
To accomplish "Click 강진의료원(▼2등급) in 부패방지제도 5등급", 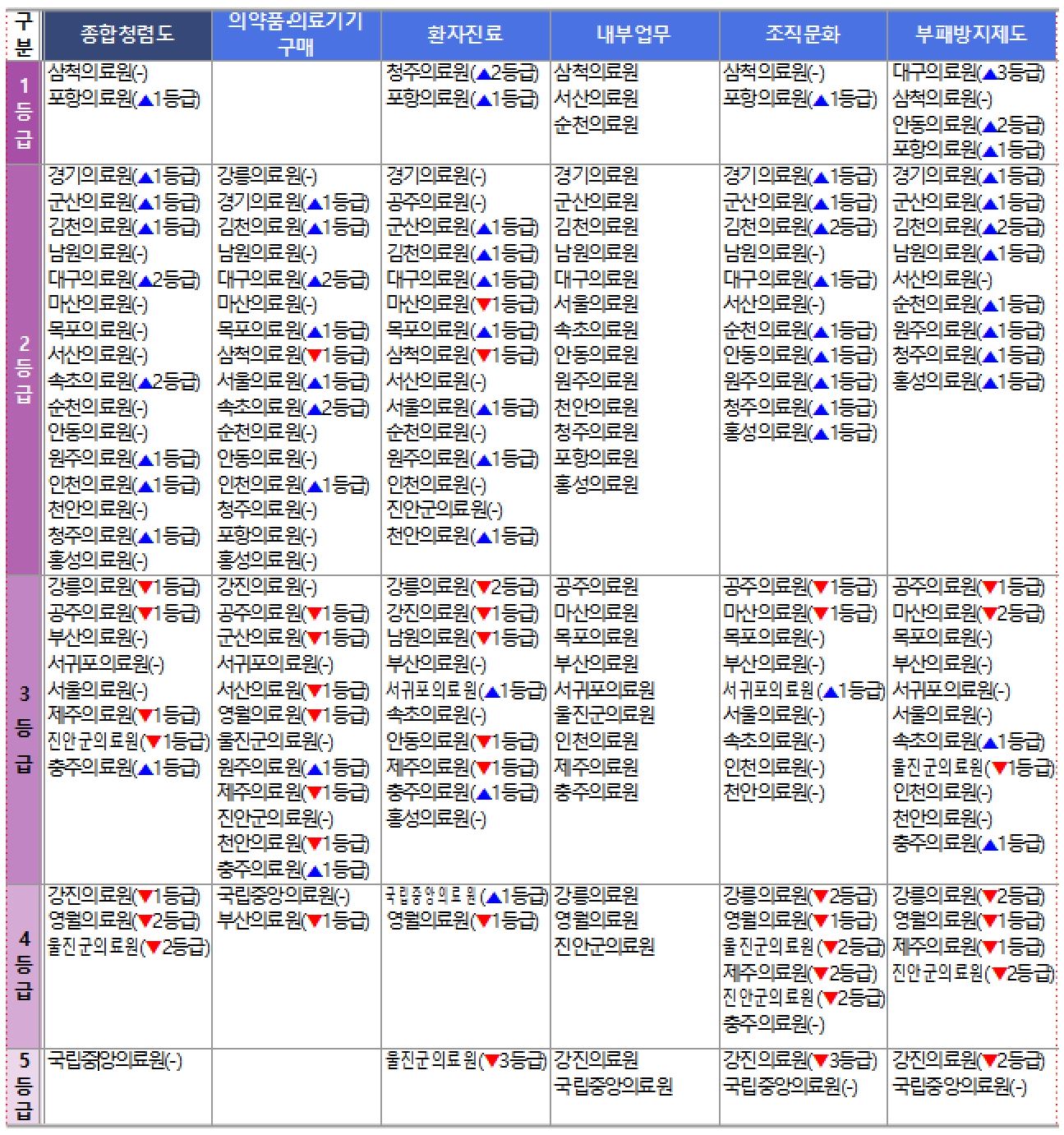I will pyautogui.click(x=969, y=1061).
